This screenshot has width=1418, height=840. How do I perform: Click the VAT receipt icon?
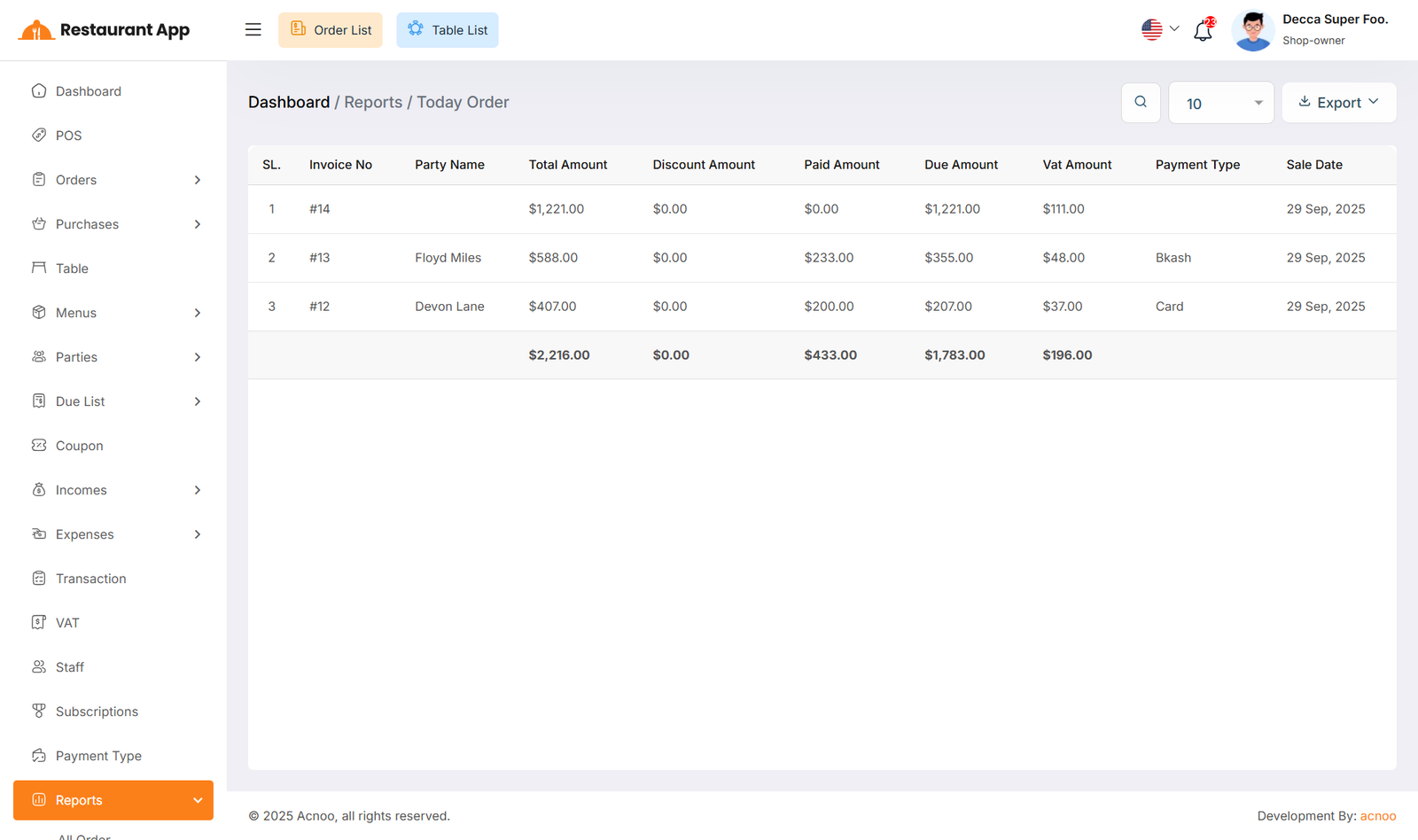39,622
